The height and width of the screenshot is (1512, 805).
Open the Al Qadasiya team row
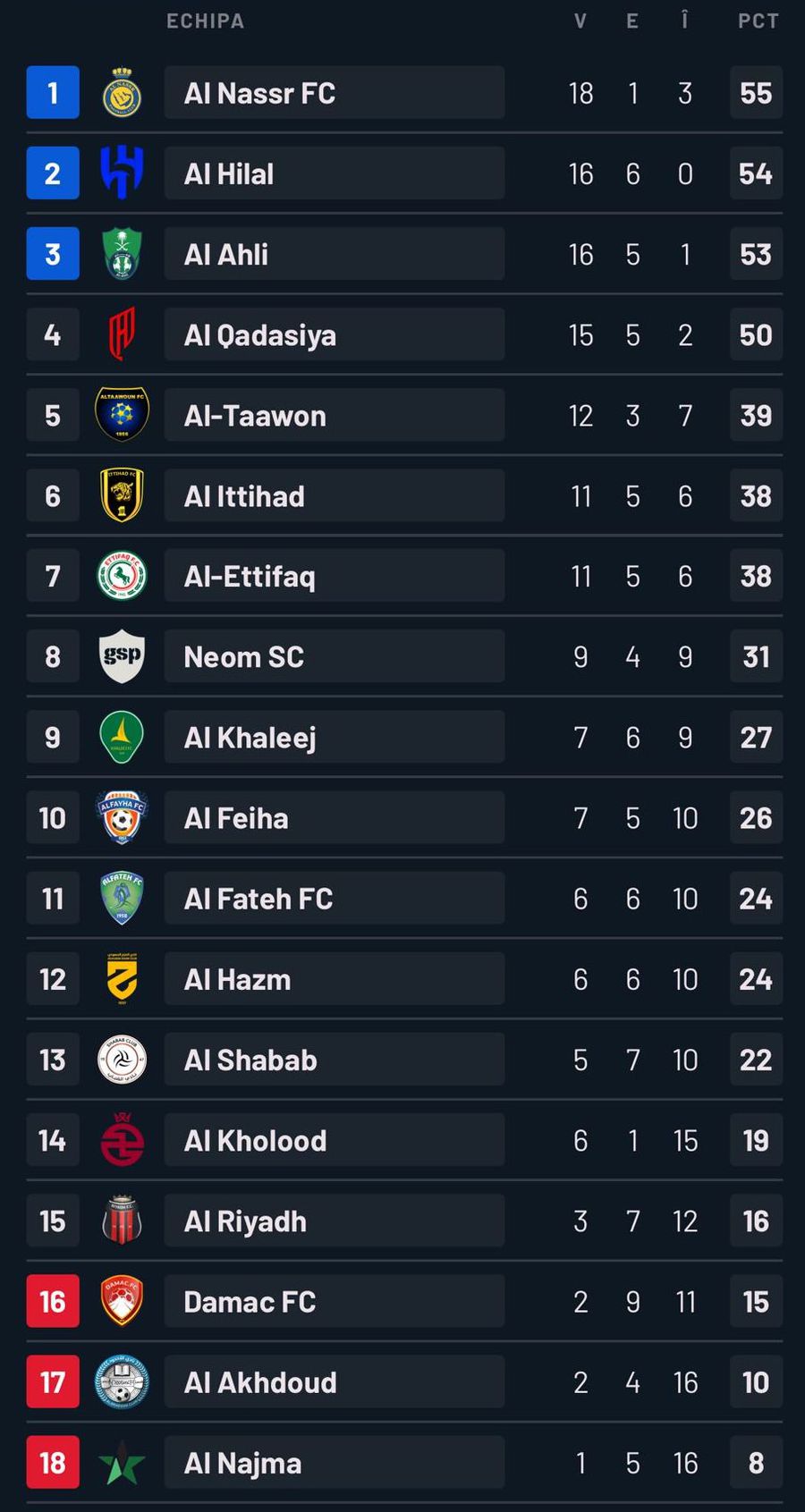334,334
